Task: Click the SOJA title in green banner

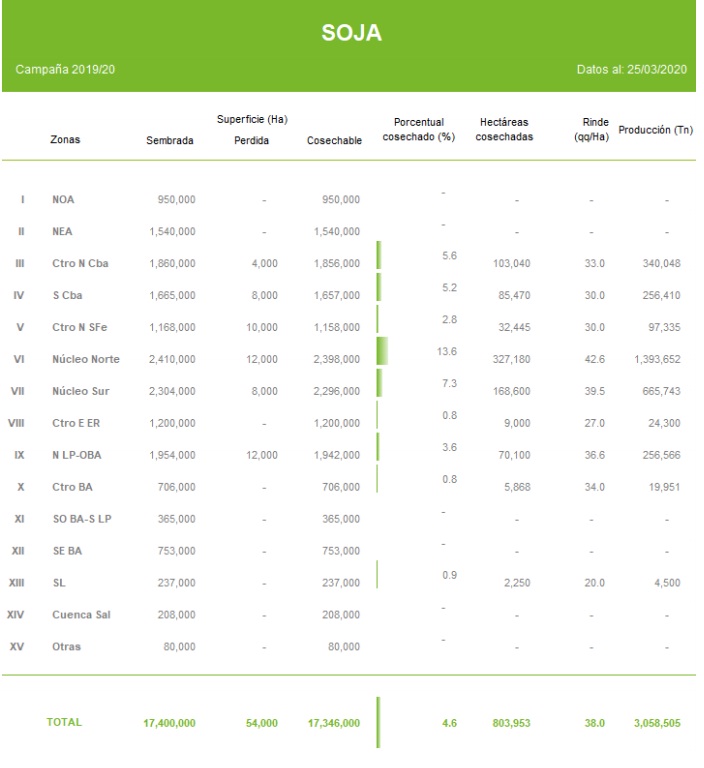Action: pyautogui.click(x=351, y=34)
